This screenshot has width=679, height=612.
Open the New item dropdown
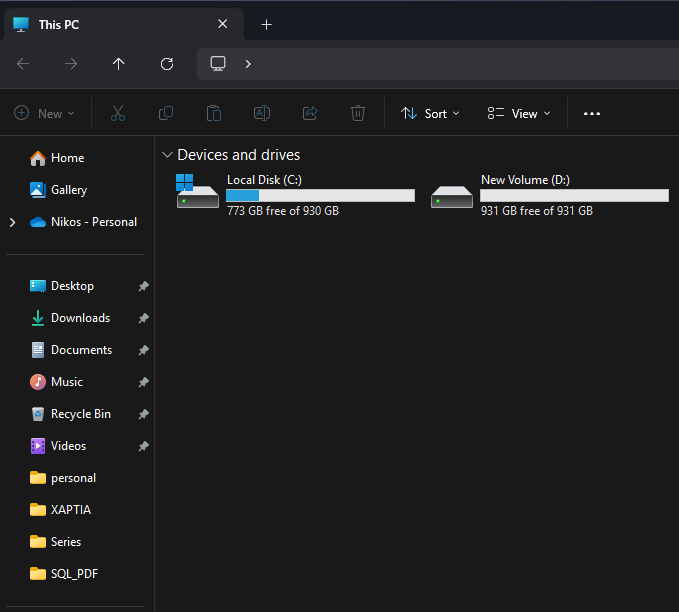tap(44, 113)
